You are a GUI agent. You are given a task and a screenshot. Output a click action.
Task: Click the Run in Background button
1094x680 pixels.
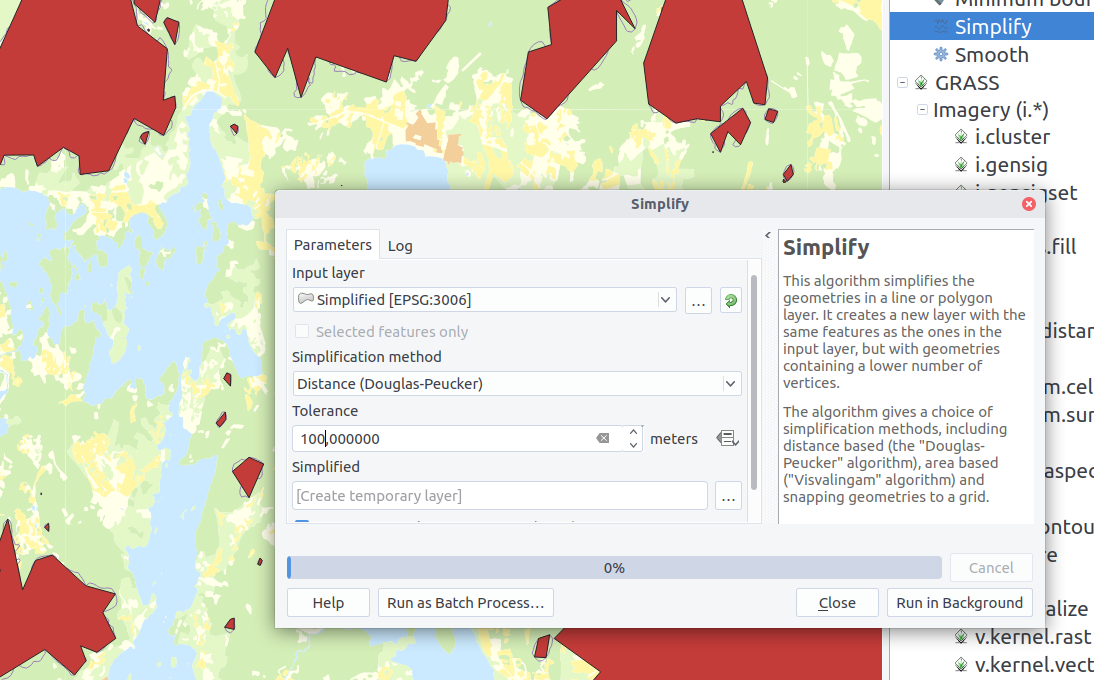tap(959, 603)
